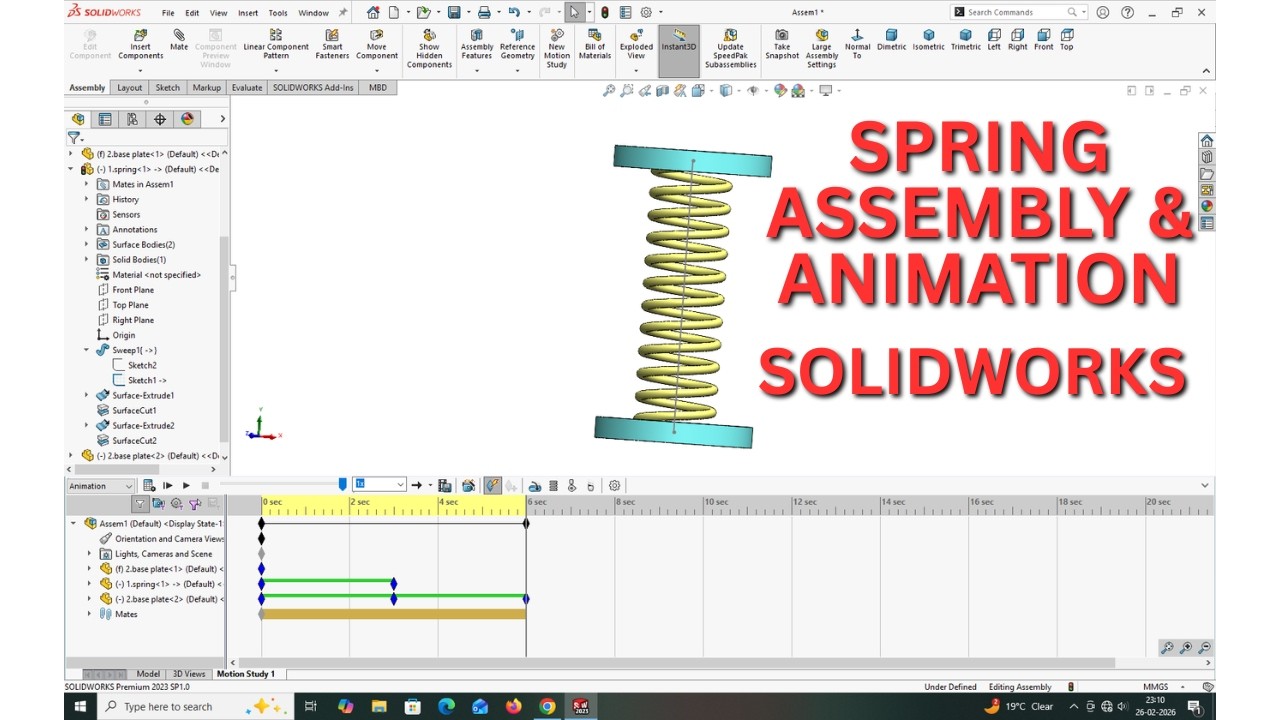Click Update SpeedPak Subassemblies

[x=730, y=48]
